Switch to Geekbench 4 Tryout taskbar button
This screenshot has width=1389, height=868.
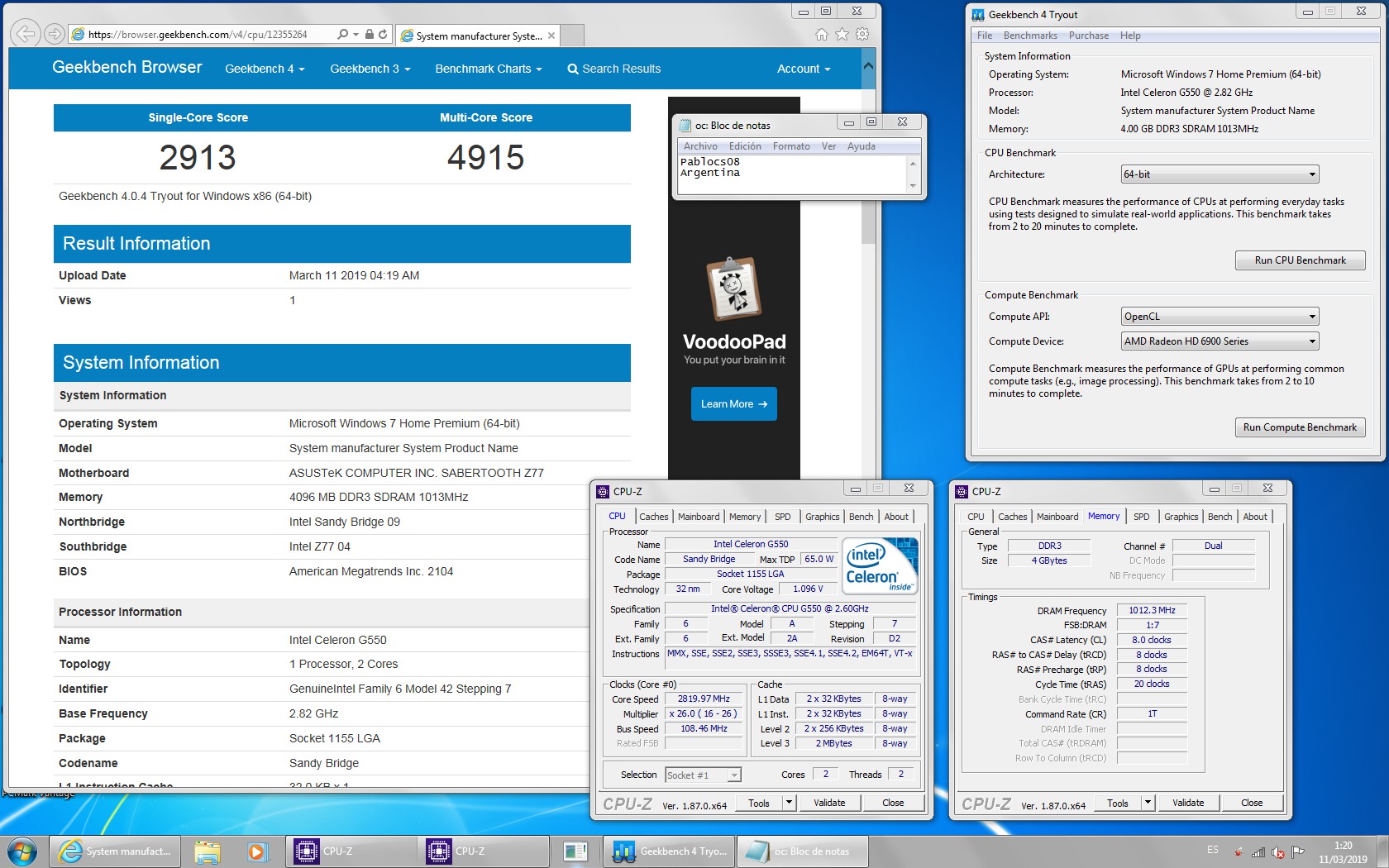point(668,851)
